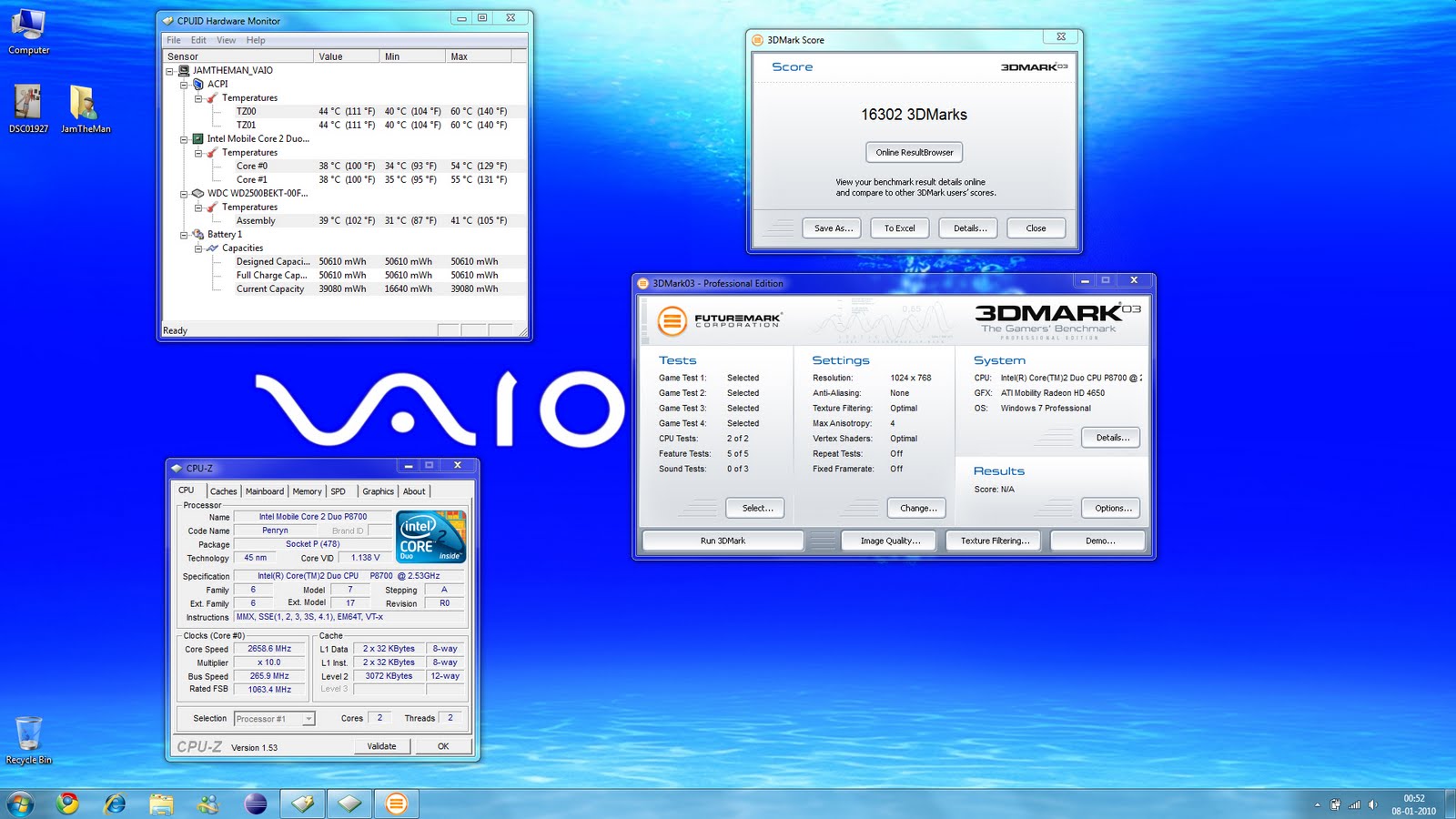Collapse Temperatures under the ACPI node
Image resolution: width=1456 pixels, height=819 pixels.
coord(198,98)
